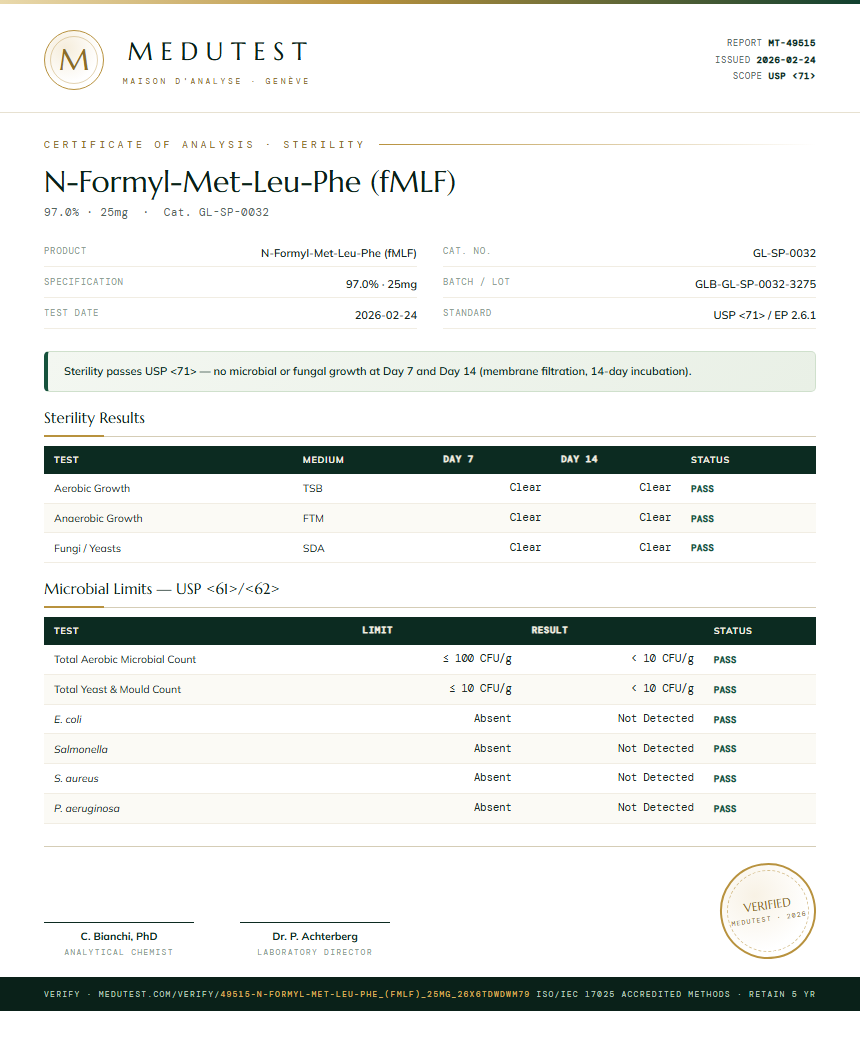Click the E. coli row label

coord(68,720)
